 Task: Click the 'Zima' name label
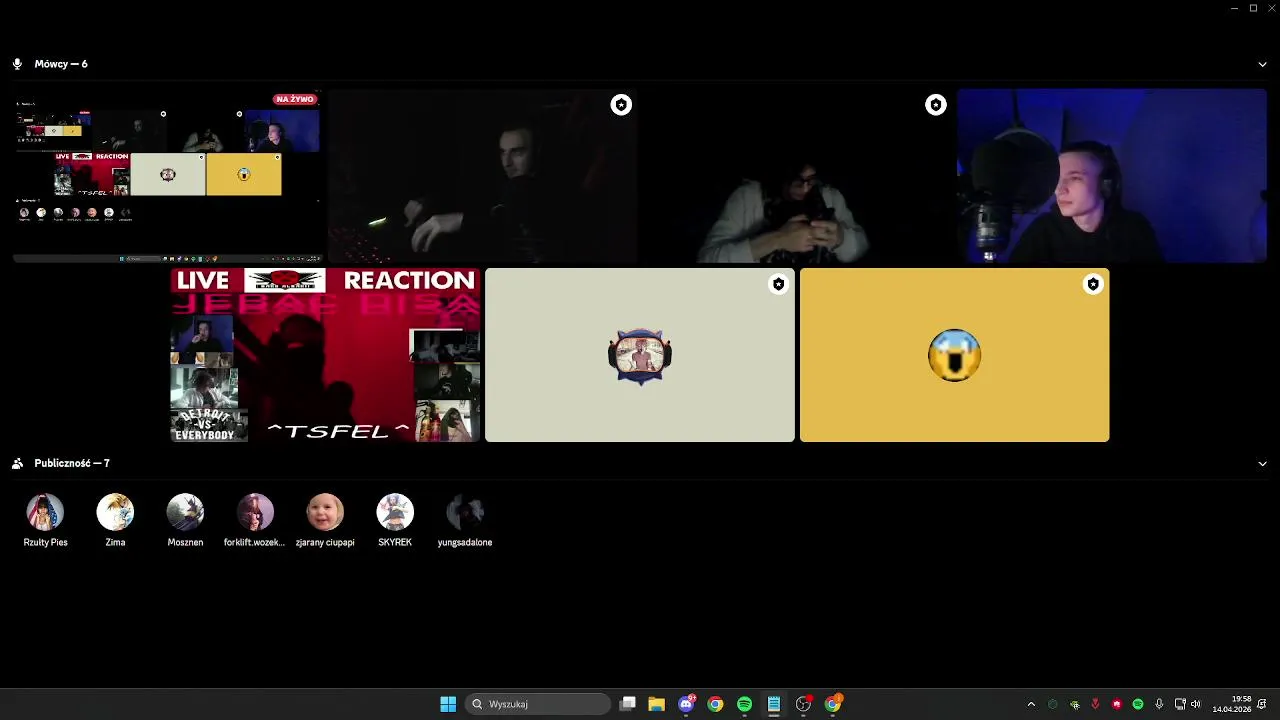click(x=115, y=542)
